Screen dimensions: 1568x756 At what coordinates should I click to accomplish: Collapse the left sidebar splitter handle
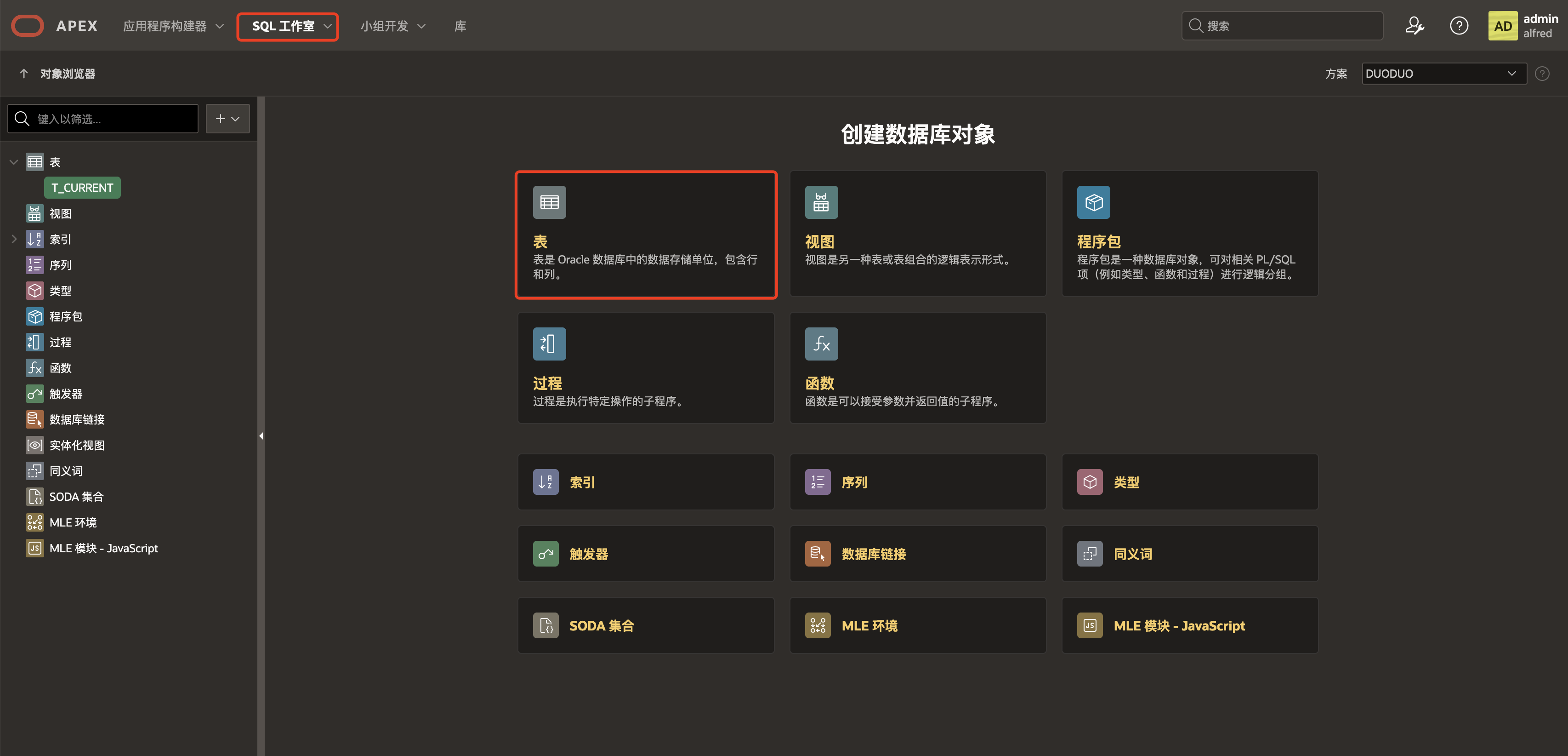coord(261,436)
